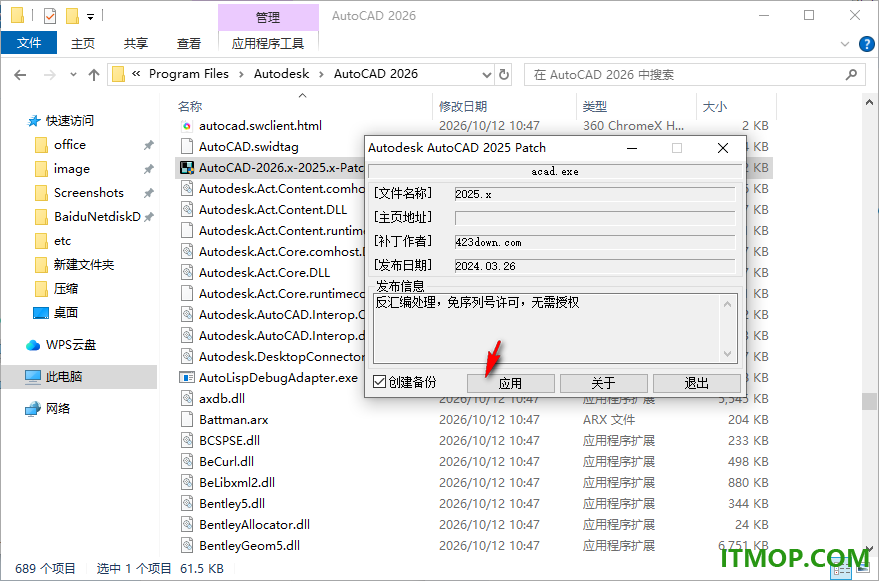Image resolution: width=879 pixels, height=581 pixels.
Task: Select the autocad.swclient.html file icon
Action: click(x=187, y=126)
